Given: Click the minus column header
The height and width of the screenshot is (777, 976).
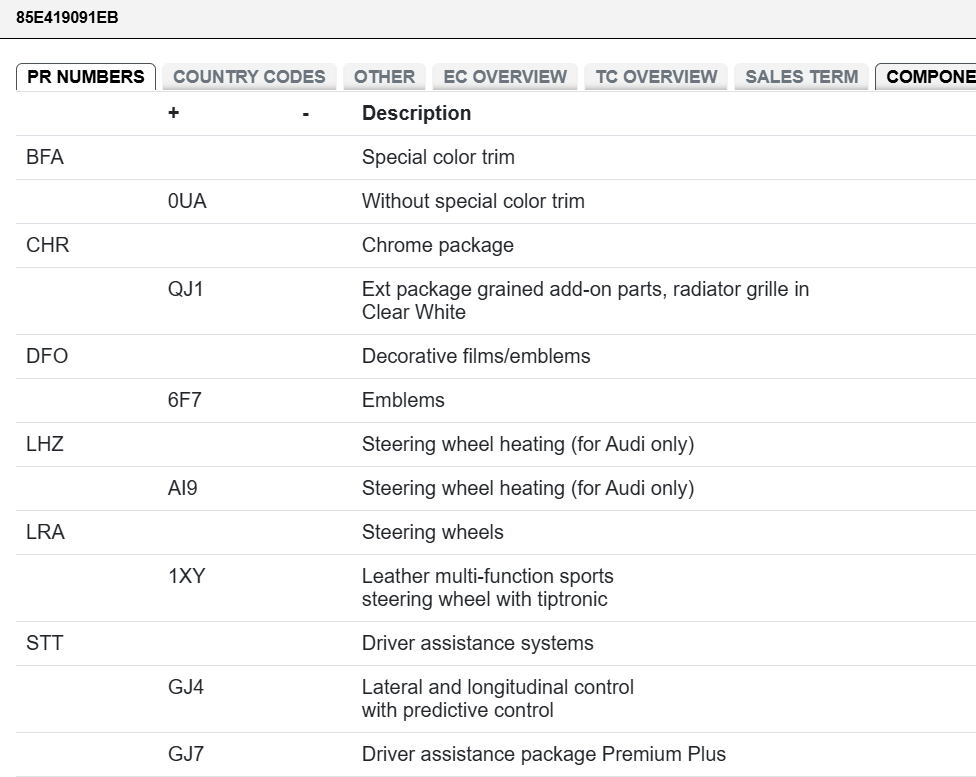Looking at the screenshot, I should pos(306,114).
